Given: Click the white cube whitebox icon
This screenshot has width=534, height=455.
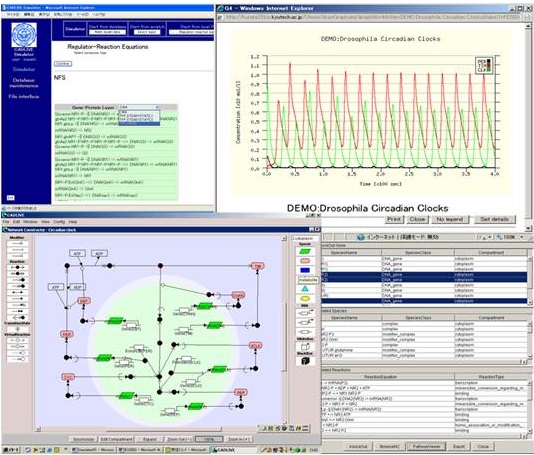Looking at the screenshot, I should tap(305, 347).
